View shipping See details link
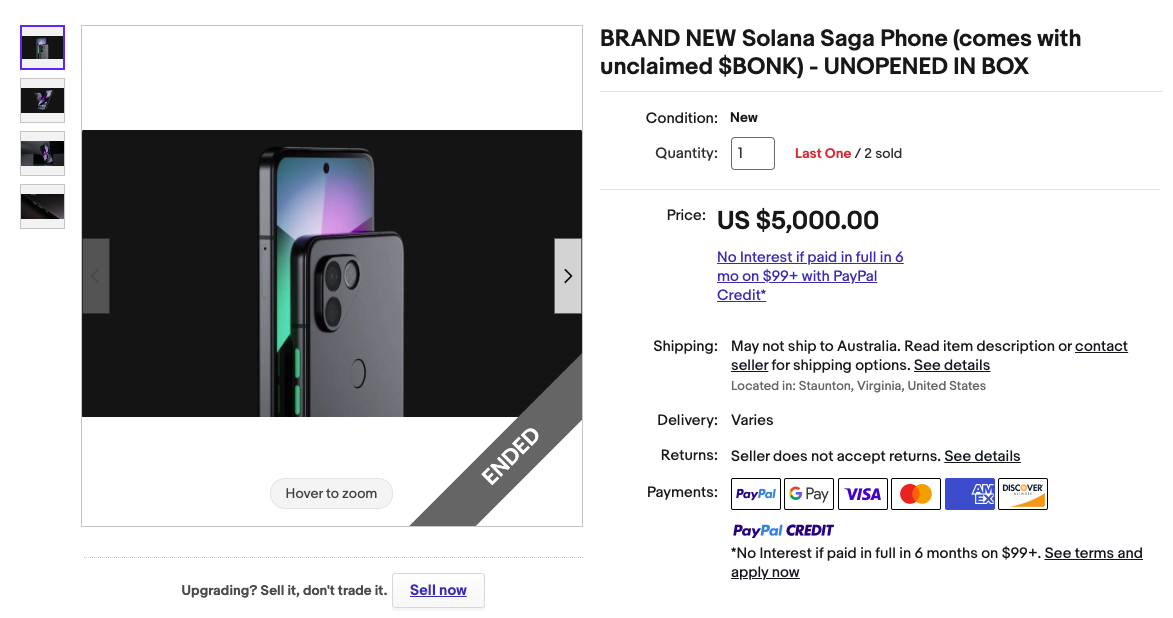Image resolution: width=1173 pixels, height=618 pixels. pyautogui.click(x=951, y=364)
